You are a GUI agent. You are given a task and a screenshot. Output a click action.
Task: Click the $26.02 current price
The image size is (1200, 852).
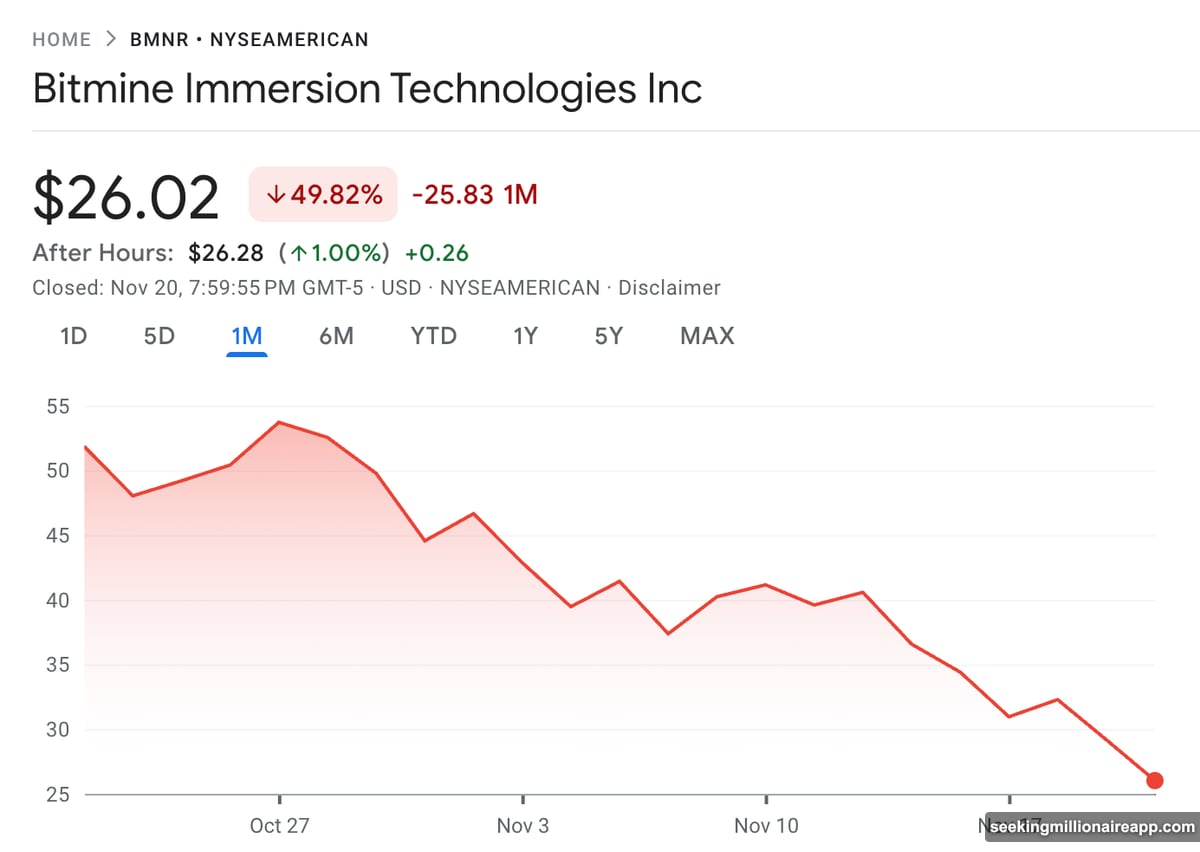tap(126, 197)
